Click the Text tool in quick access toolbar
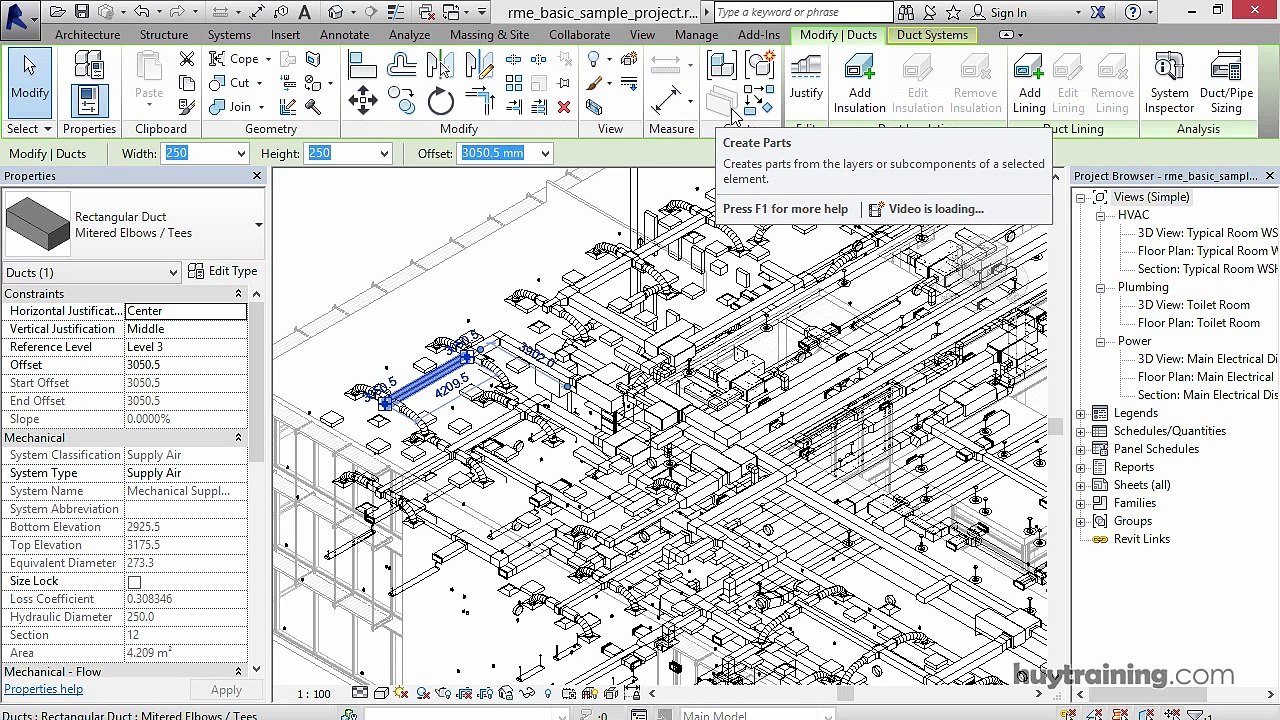 [304, 12]
